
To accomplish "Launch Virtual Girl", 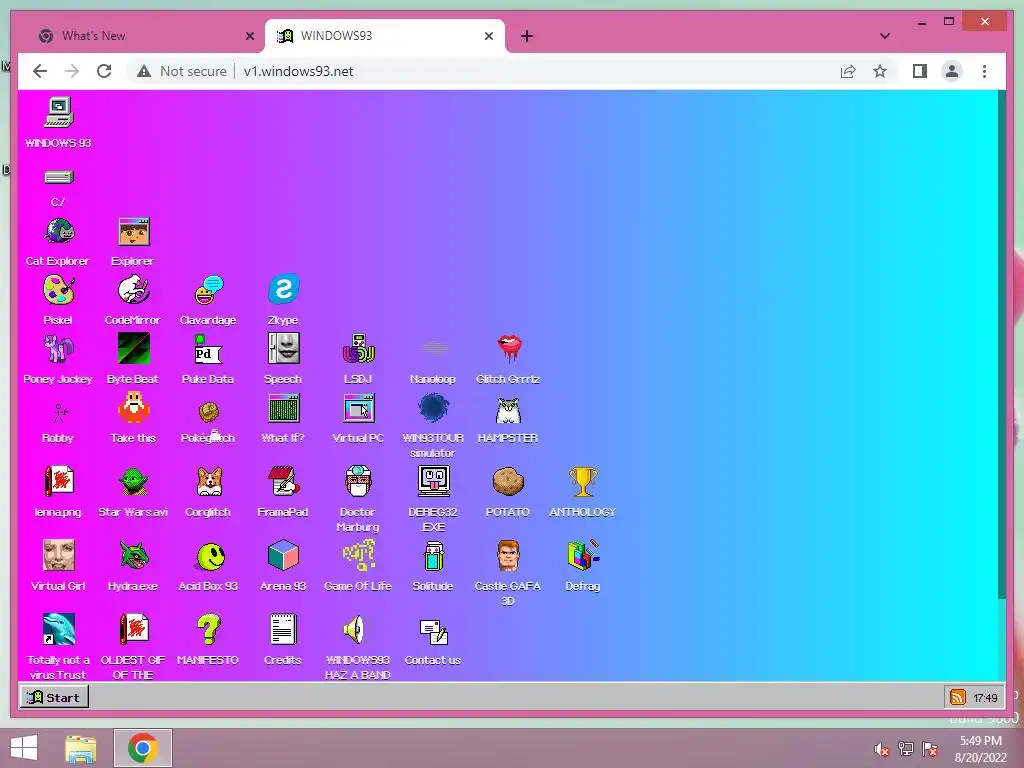I will click(59, 556).
